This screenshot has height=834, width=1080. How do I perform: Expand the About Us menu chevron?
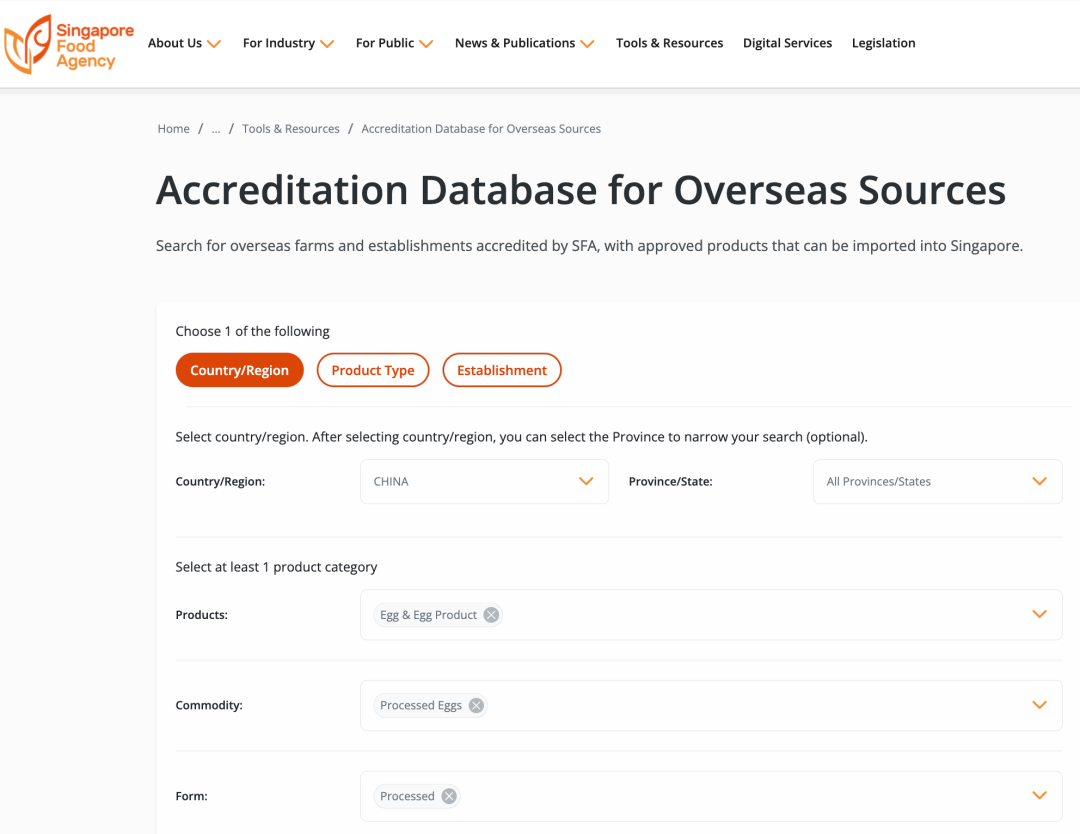214,44
